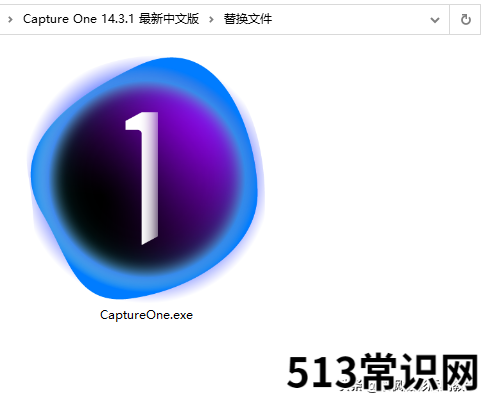Open the address bar history dropdown arrow
The image size is (488, 403).
(435, 20)
